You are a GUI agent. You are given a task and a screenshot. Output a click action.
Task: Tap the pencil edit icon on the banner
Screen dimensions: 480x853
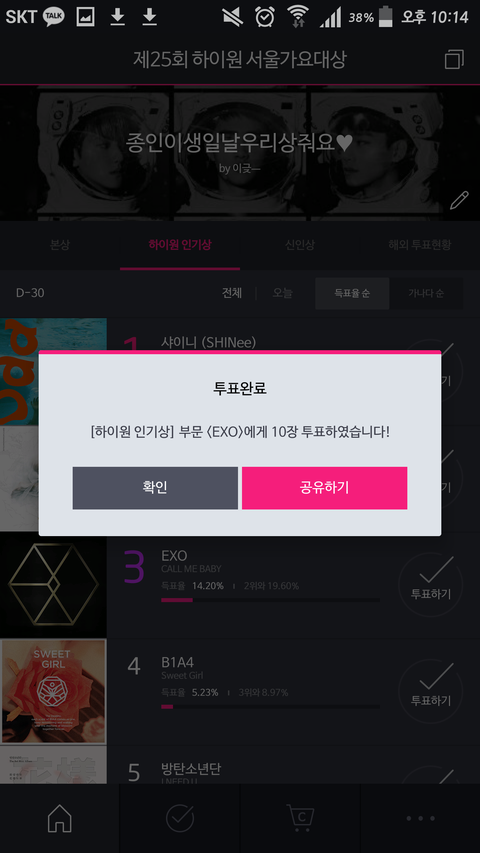(459, 200)
